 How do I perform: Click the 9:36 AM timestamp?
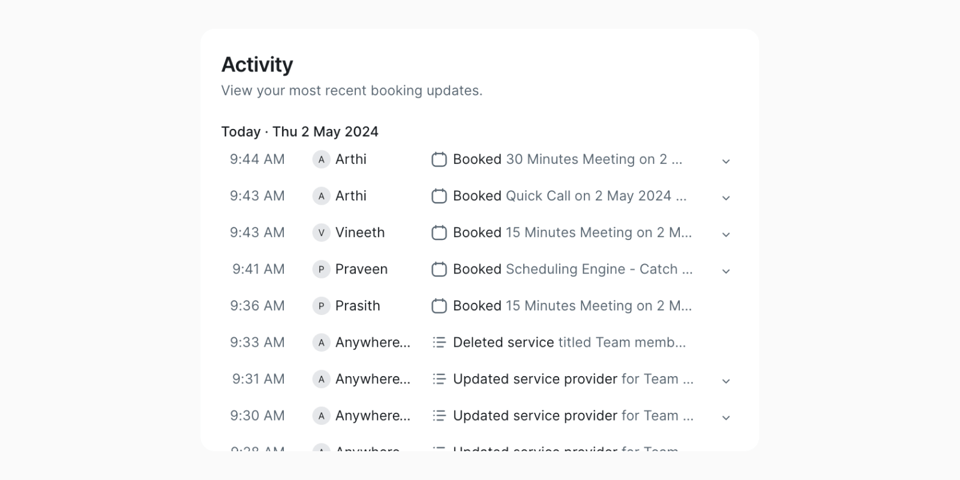[257, 306]
